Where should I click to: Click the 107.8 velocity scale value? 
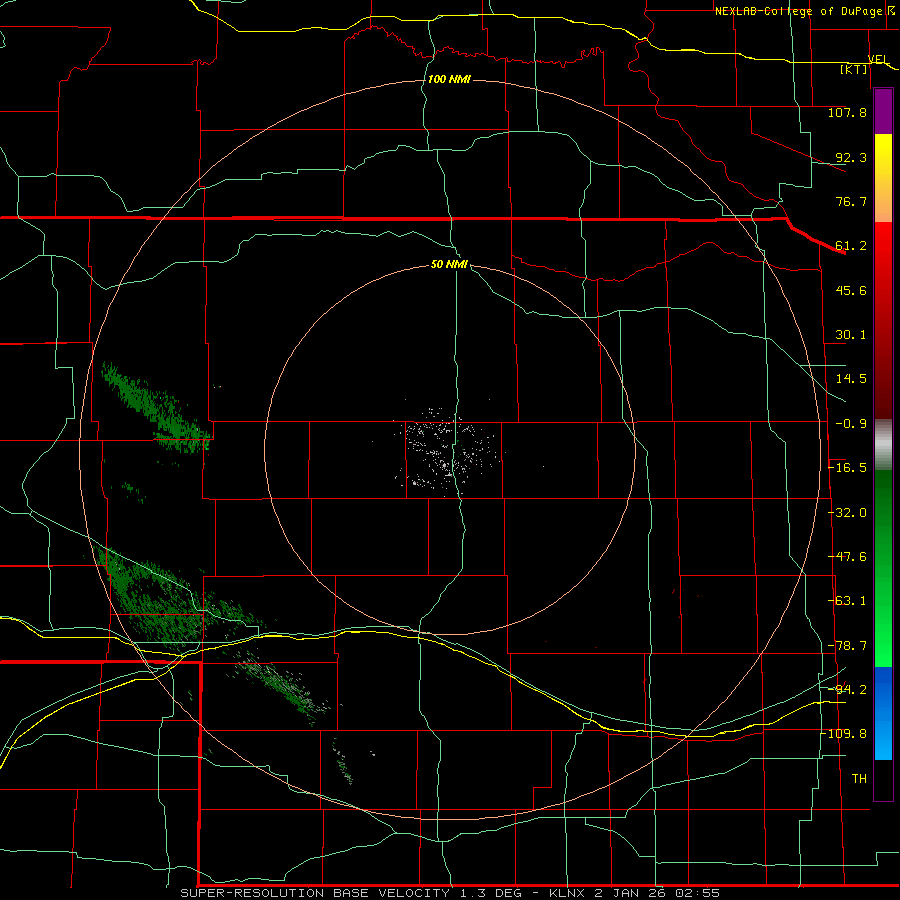point(847,112)
